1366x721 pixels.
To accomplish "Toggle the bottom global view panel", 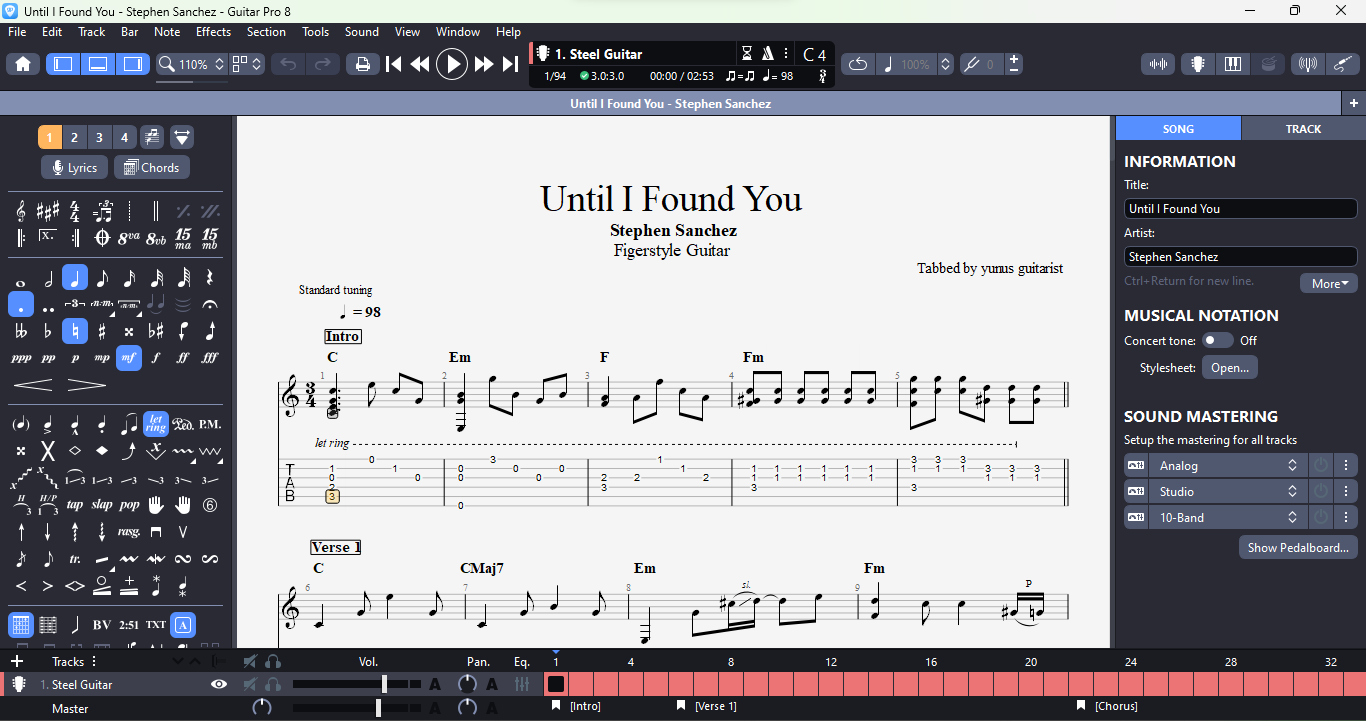I will (x=98, y=64).
